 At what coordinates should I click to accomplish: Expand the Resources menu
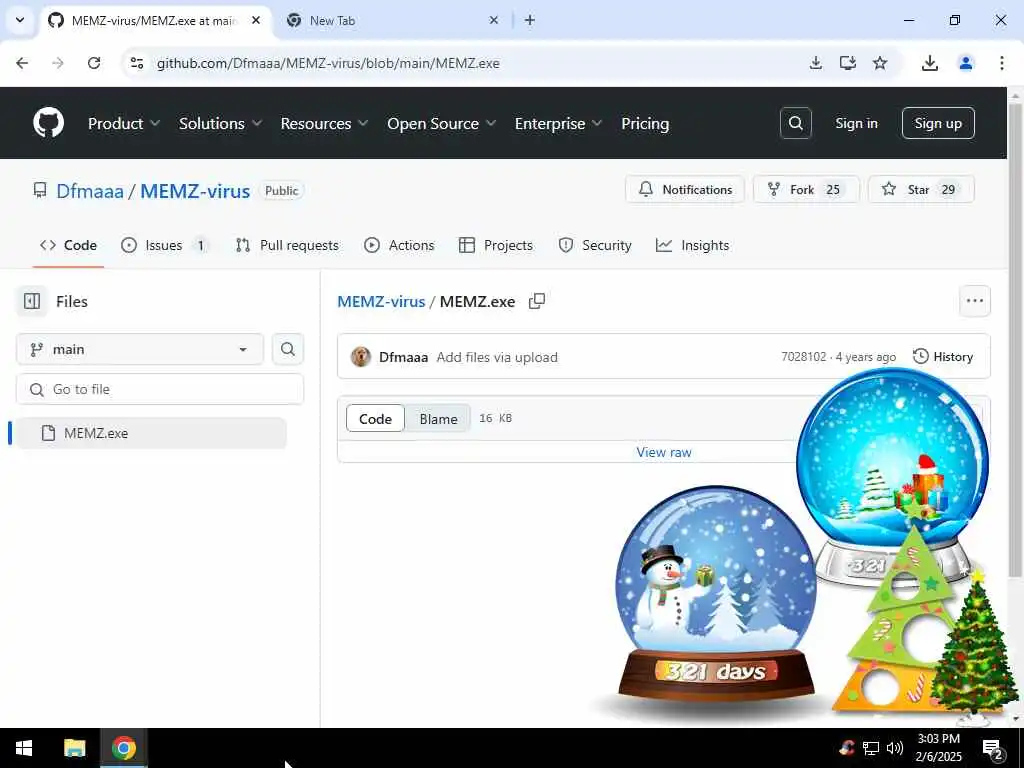tap(324, 123)
